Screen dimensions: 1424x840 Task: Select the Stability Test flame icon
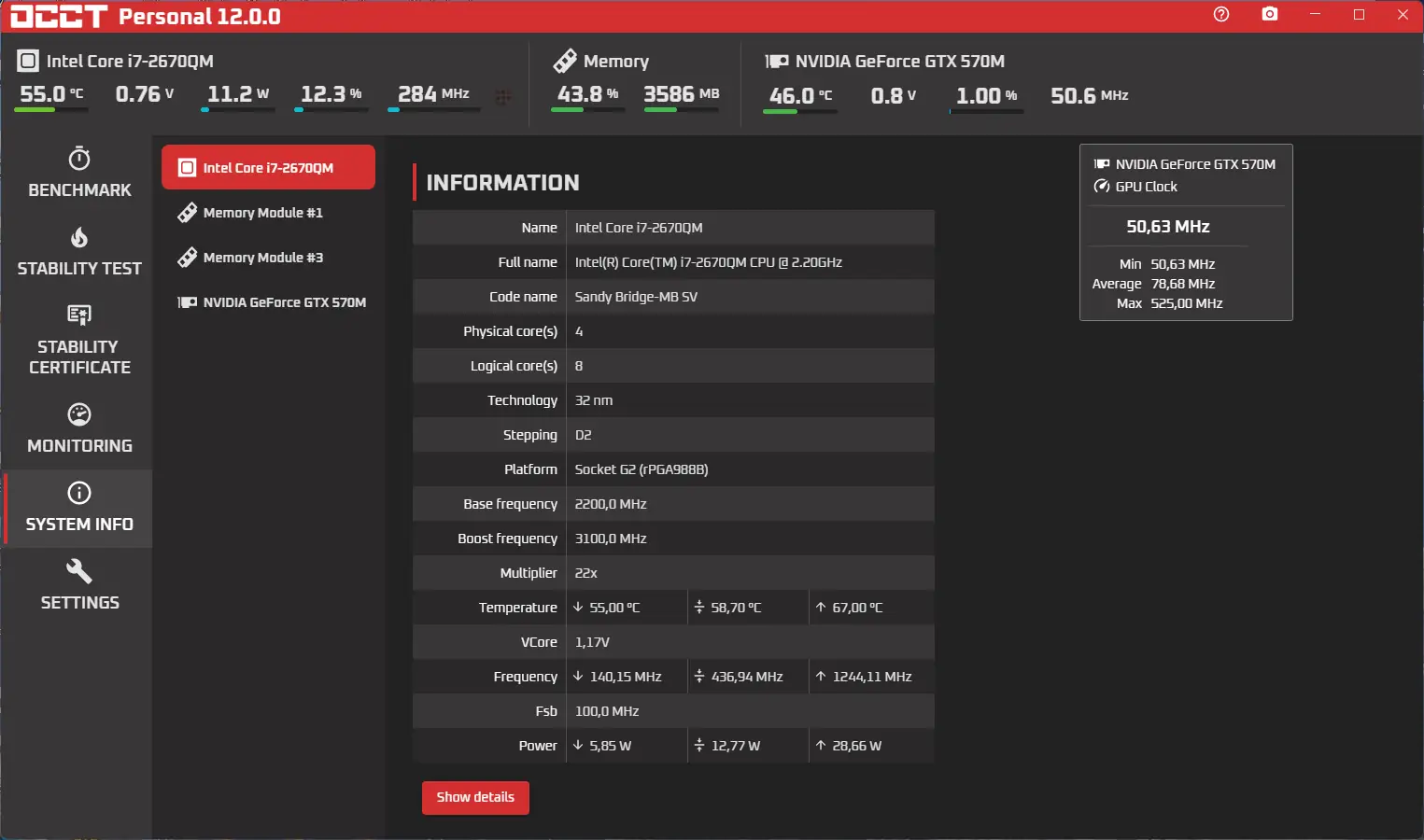(x=79, y=237)
